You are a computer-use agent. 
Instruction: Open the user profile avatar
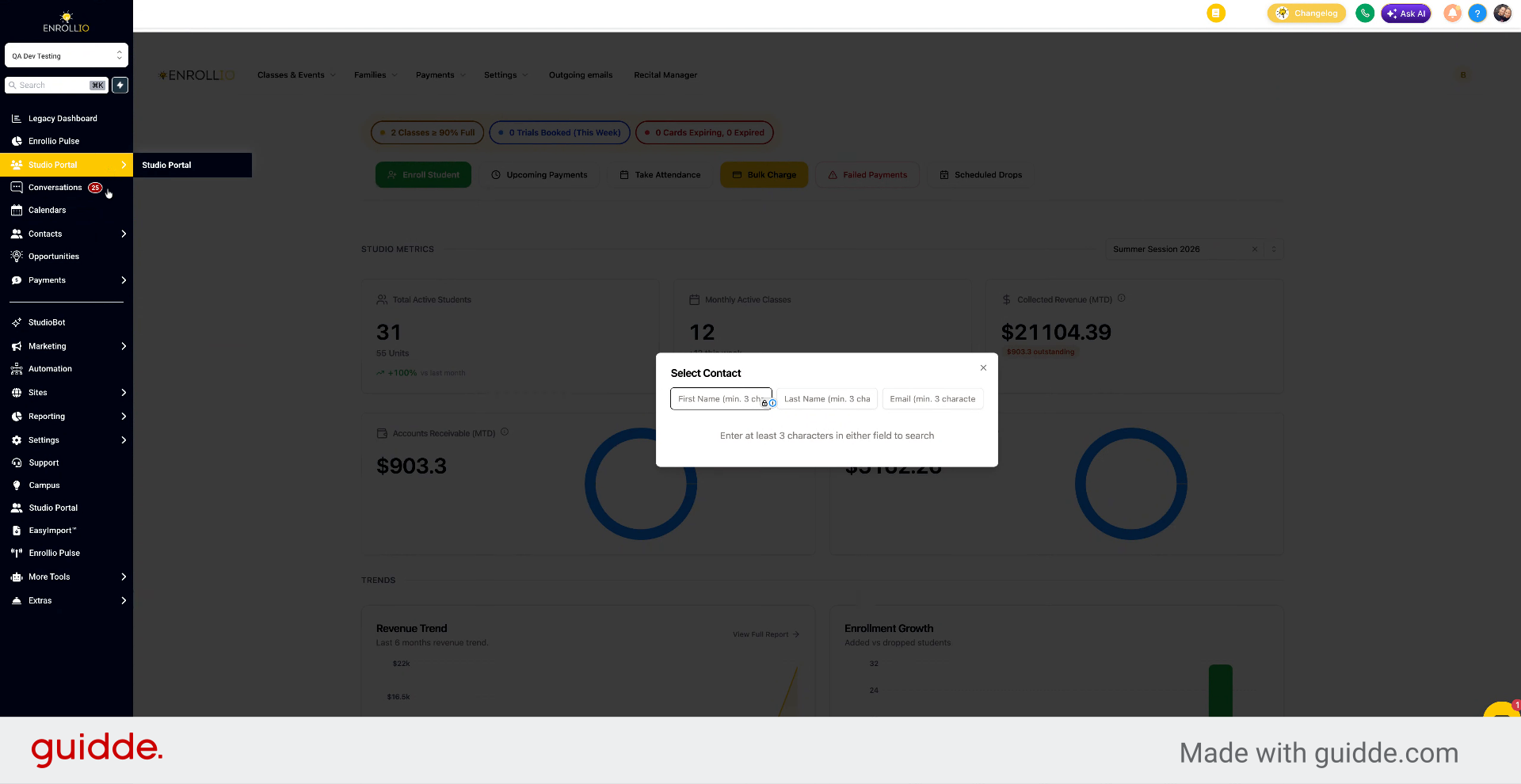tap(1503, 13)
